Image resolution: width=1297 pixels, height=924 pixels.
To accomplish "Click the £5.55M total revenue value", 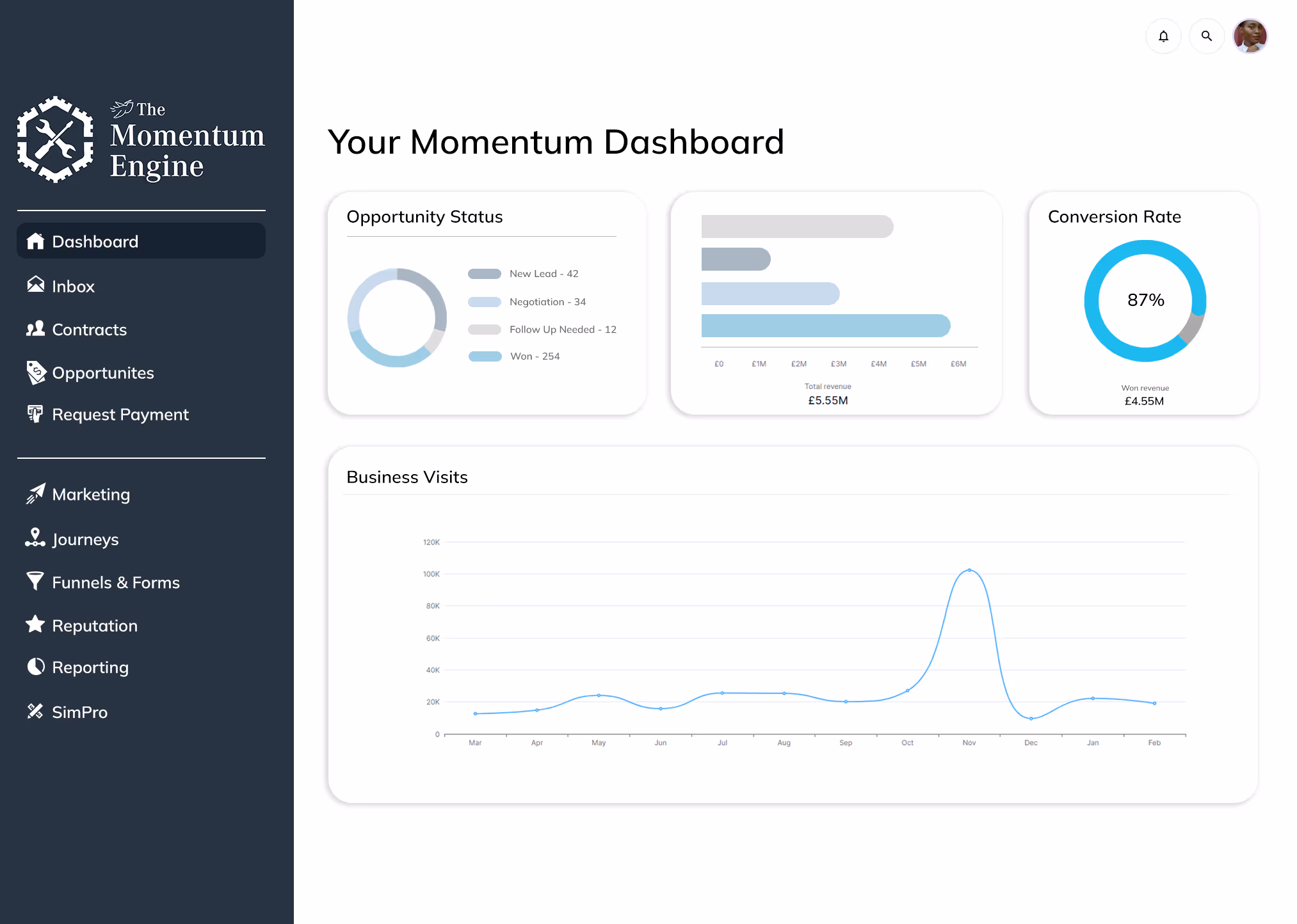I will tap(828, 401).
